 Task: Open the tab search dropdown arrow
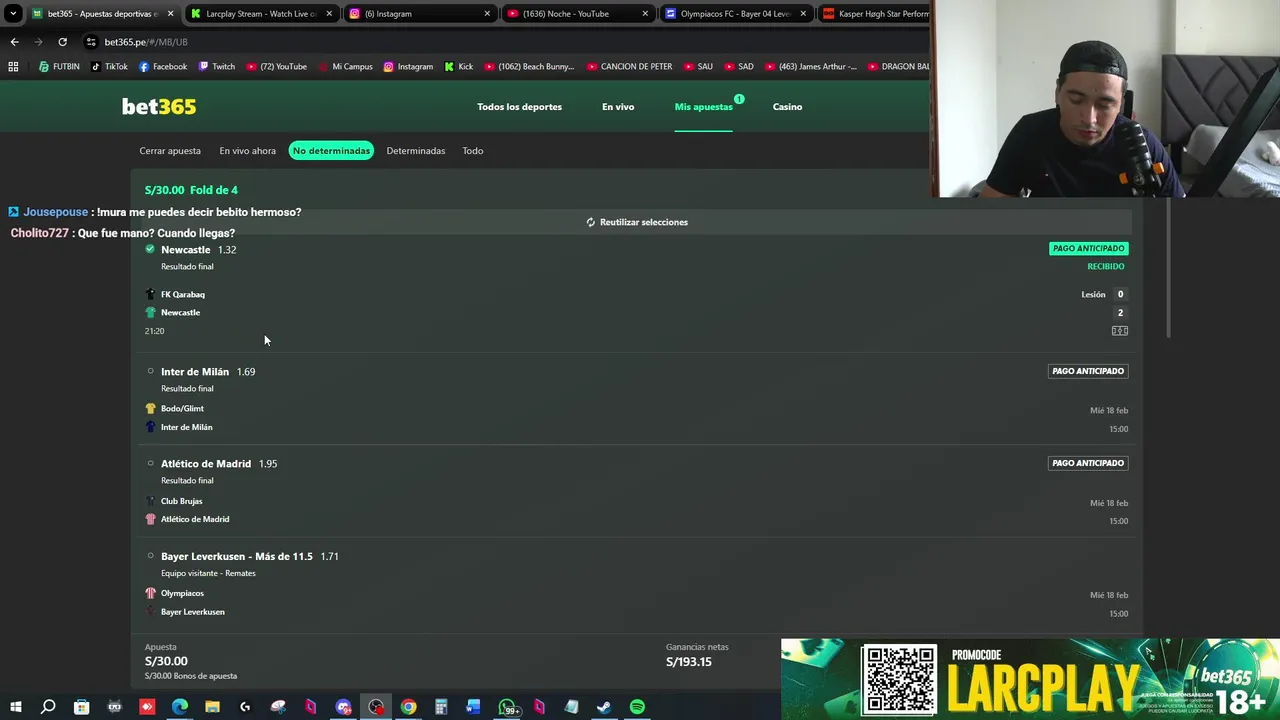click(13, 14)
